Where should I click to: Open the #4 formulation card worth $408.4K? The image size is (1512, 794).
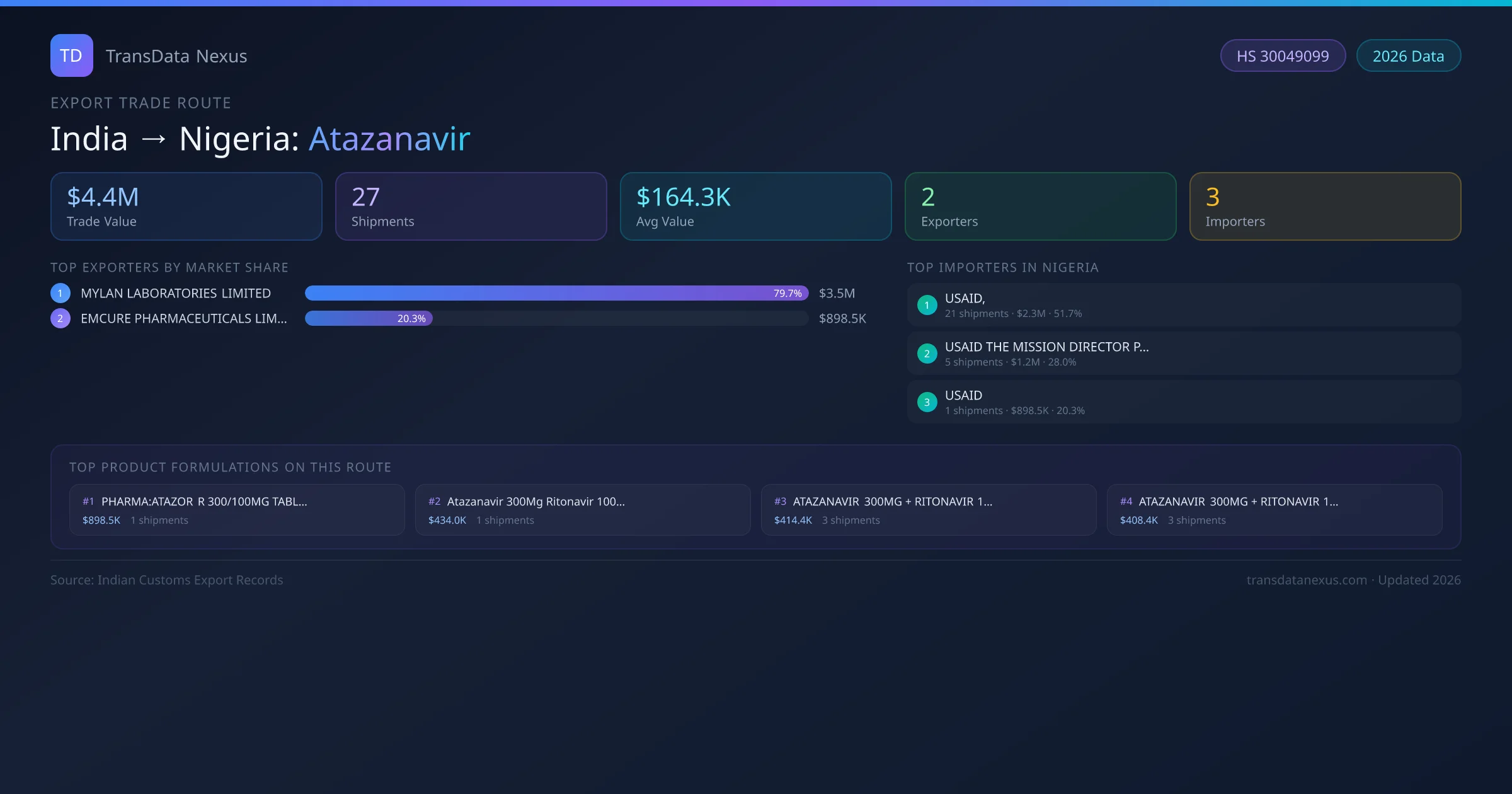tap(1274, 510)
